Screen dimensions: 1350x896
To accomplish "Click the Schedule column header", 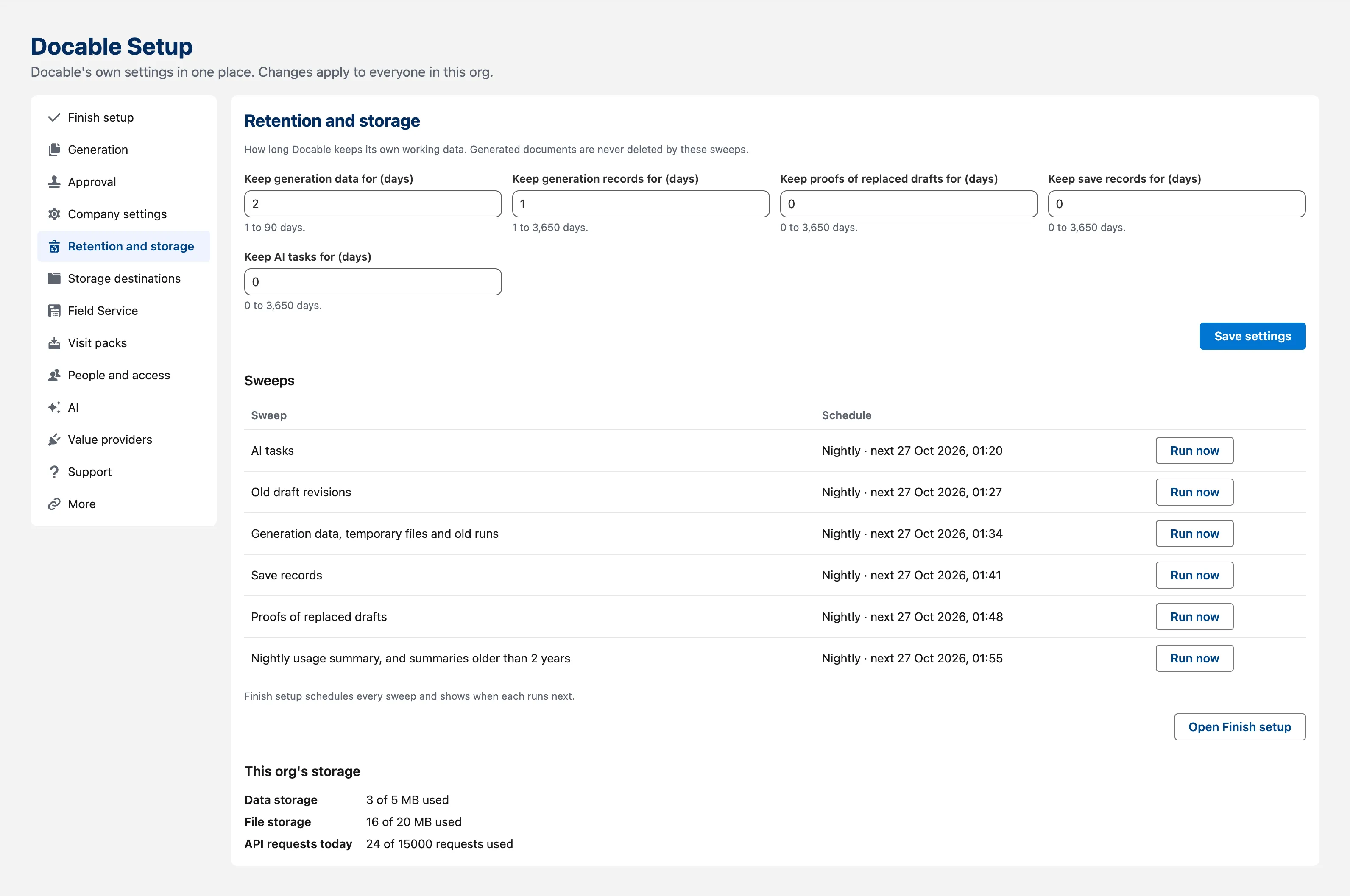I will pyautogui.click(x=846, y=415).
